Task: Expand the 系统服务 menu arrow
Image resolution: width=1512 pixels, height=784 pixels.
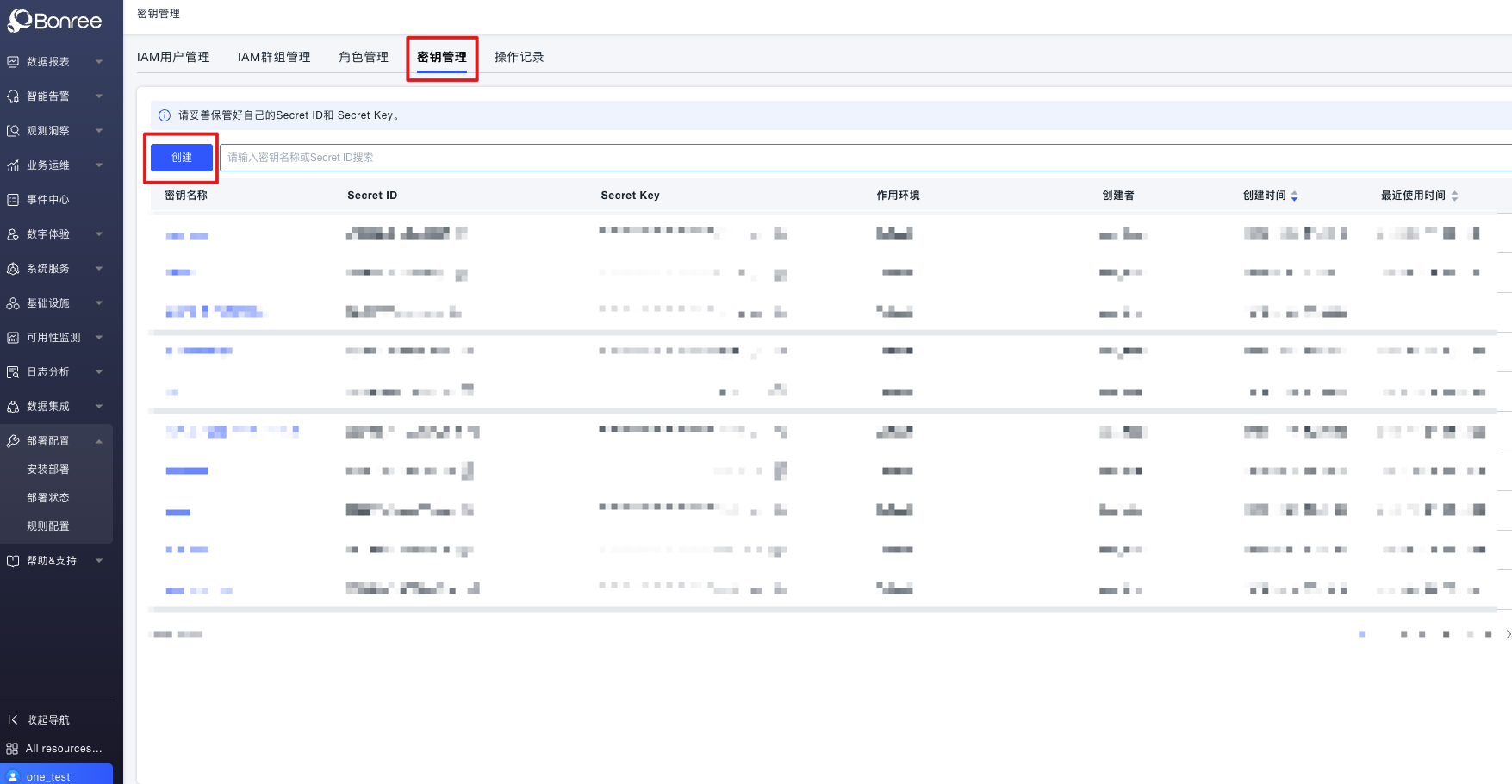Action: (99, 269)
